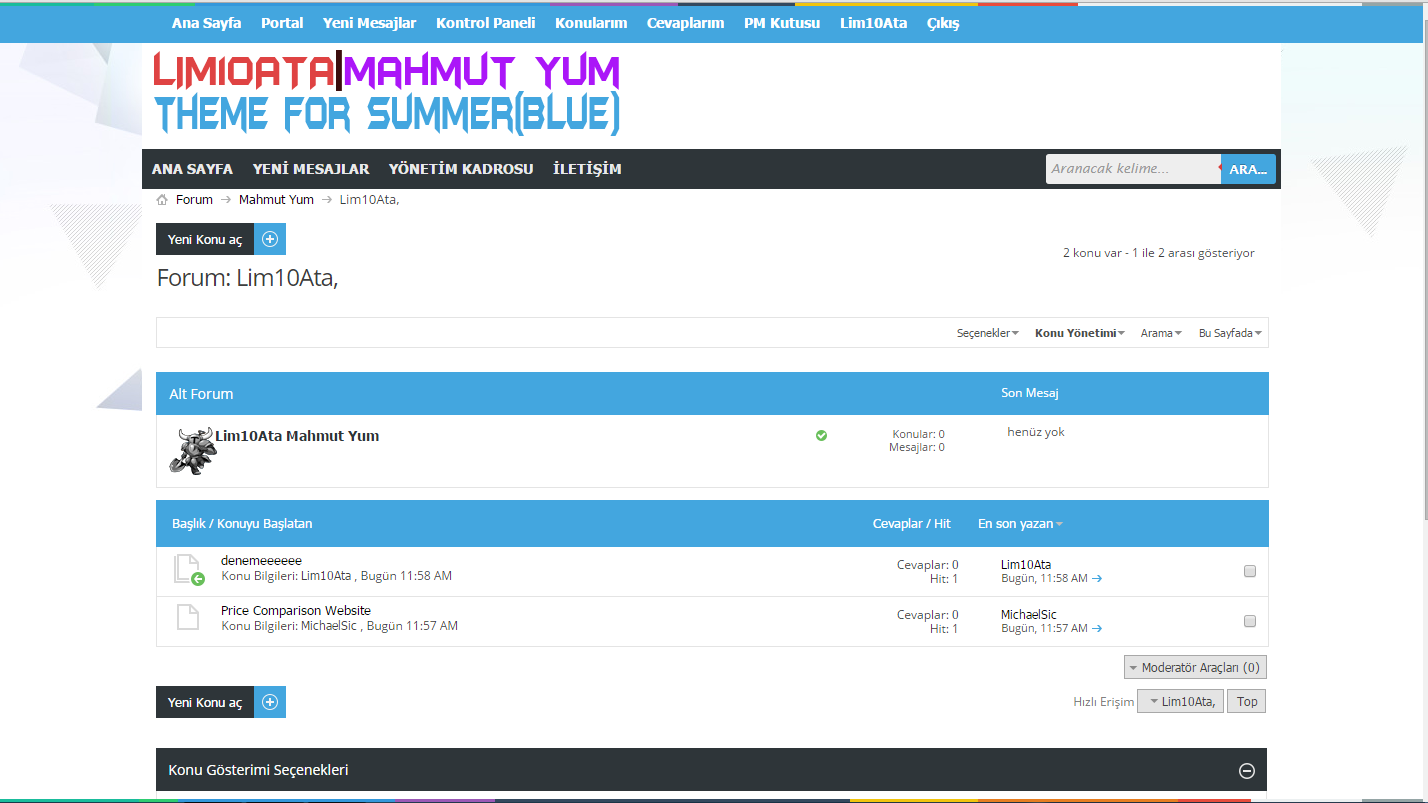
Task: Open Ana Sayfa in the top blue bar
Action: pyautogui.click(x=207, y=22)
